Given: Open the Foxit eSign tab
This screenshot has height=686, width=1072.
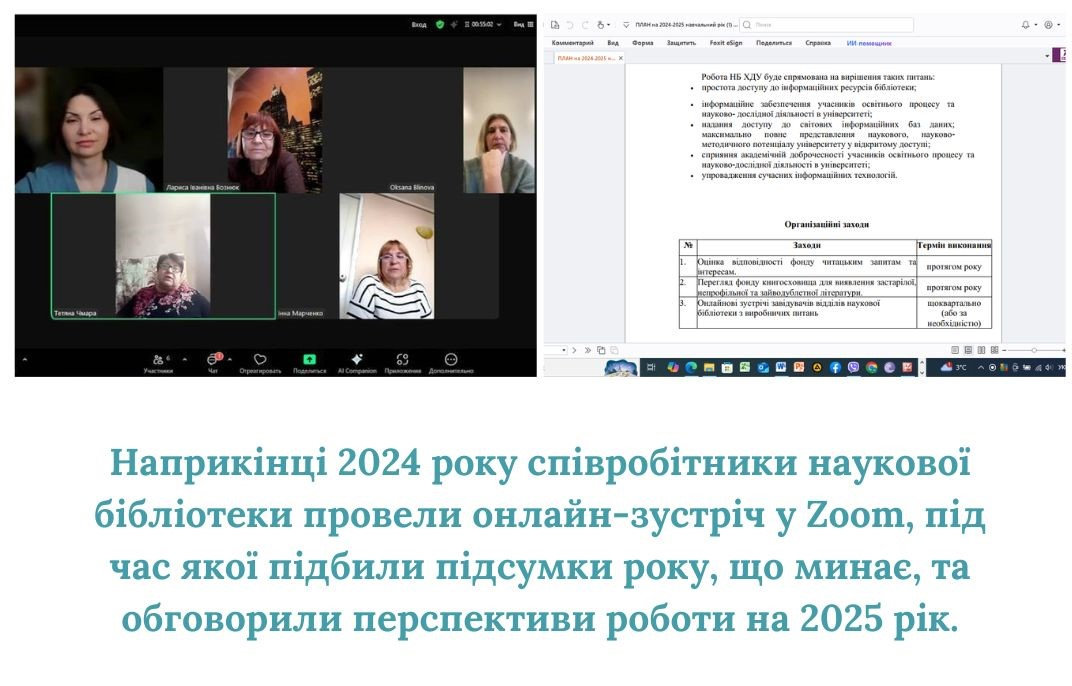Looking at the screenshot, I should pyautogui.click(x=726, y=43).
